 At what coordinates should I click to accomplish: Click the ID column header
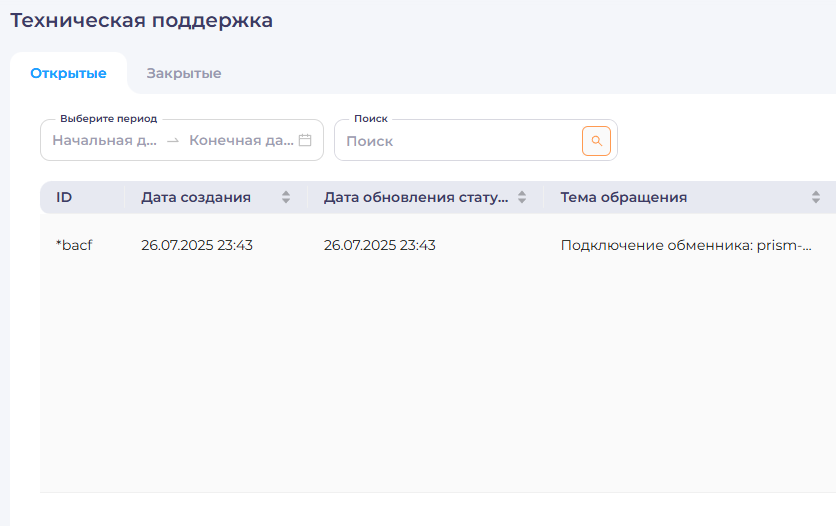(x=64, y=197)
